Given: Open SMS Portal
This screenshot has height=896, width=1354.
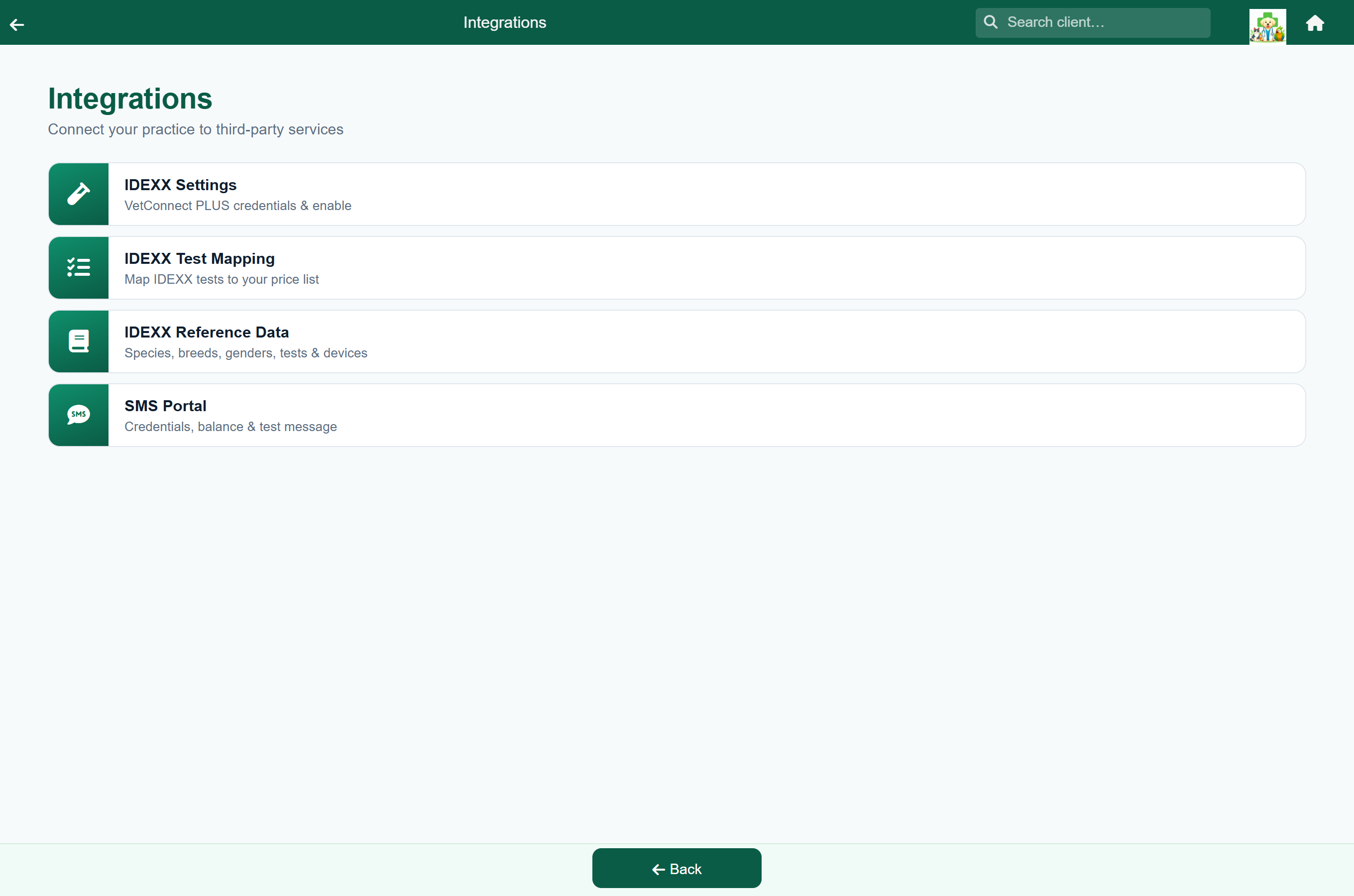Looking at the screenshot, I should (677, 416).
